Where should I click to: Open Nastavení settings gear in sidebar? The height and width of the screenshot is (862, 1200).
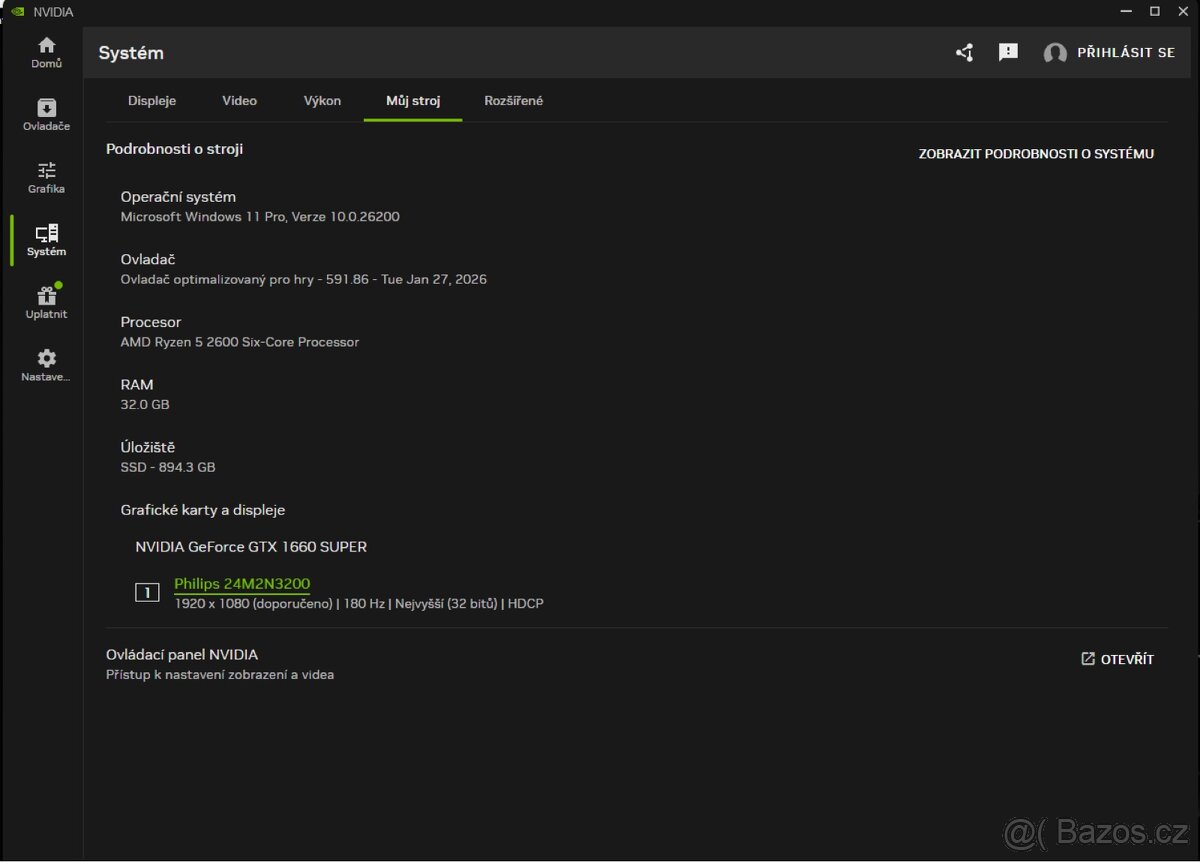pos(46,365)
